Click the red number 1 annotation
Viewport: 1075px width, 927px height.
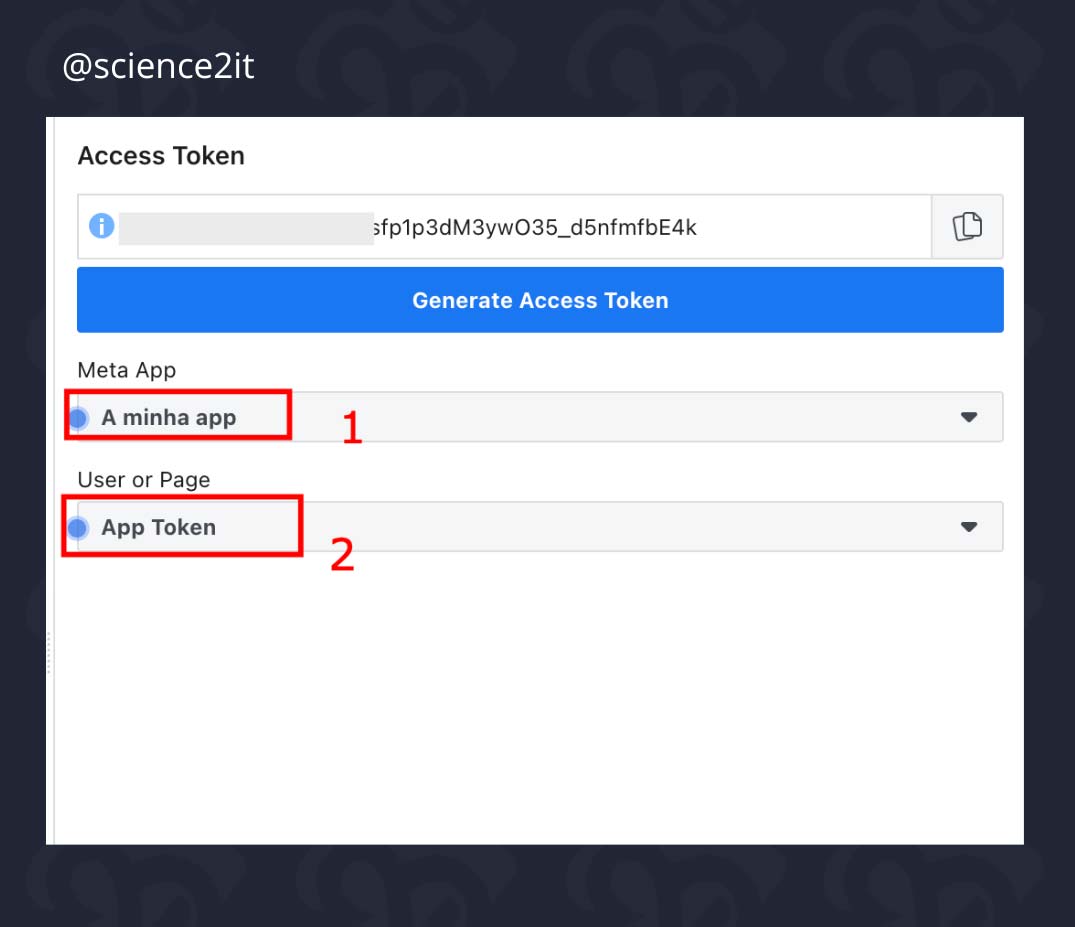(352, 428)
